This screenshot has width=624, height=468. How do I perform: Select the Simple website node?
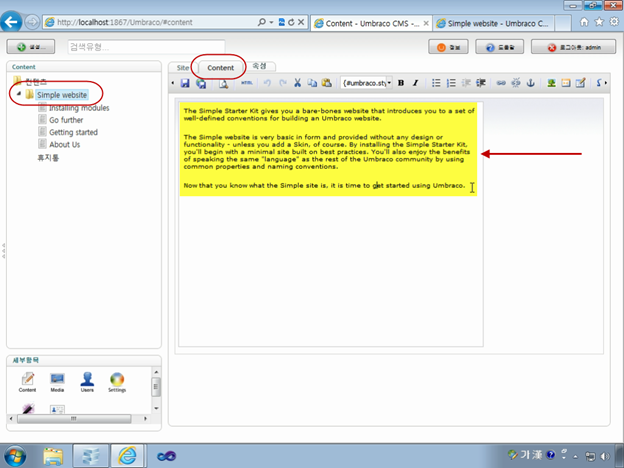(62, 95)
